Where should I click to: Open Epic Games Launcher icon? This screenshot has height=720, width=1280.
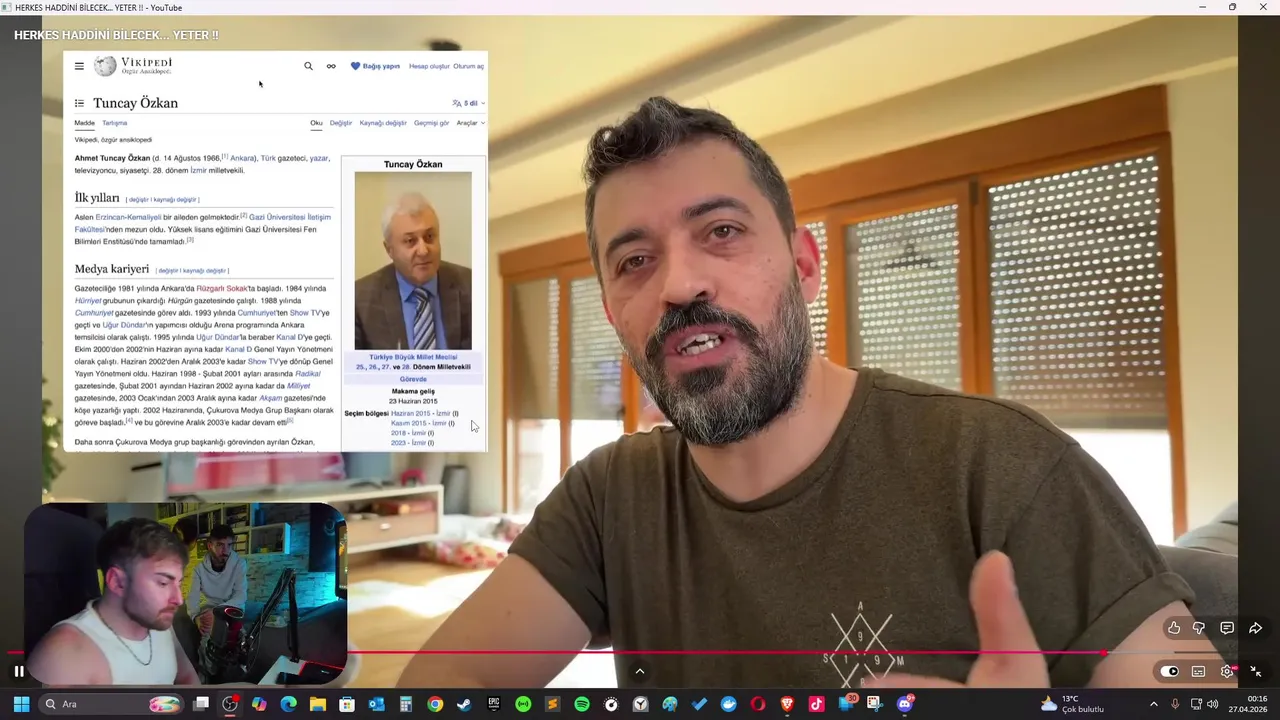coord(493,704)
